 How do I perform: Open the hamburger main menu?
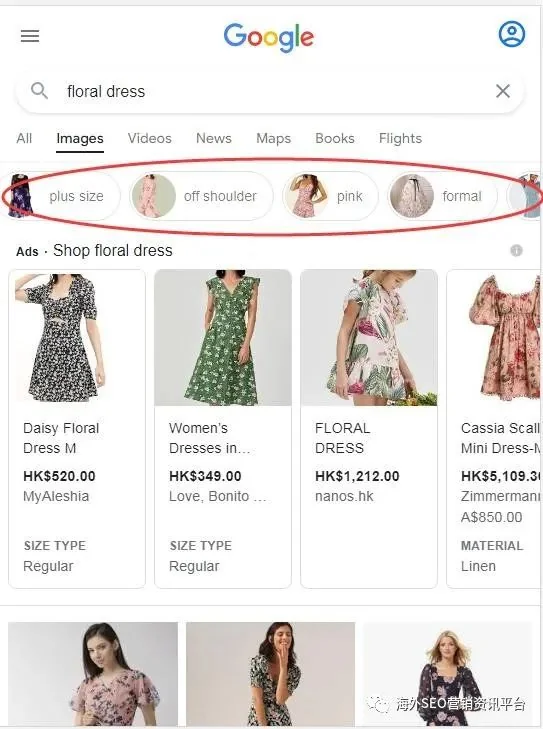click(30, 36)
